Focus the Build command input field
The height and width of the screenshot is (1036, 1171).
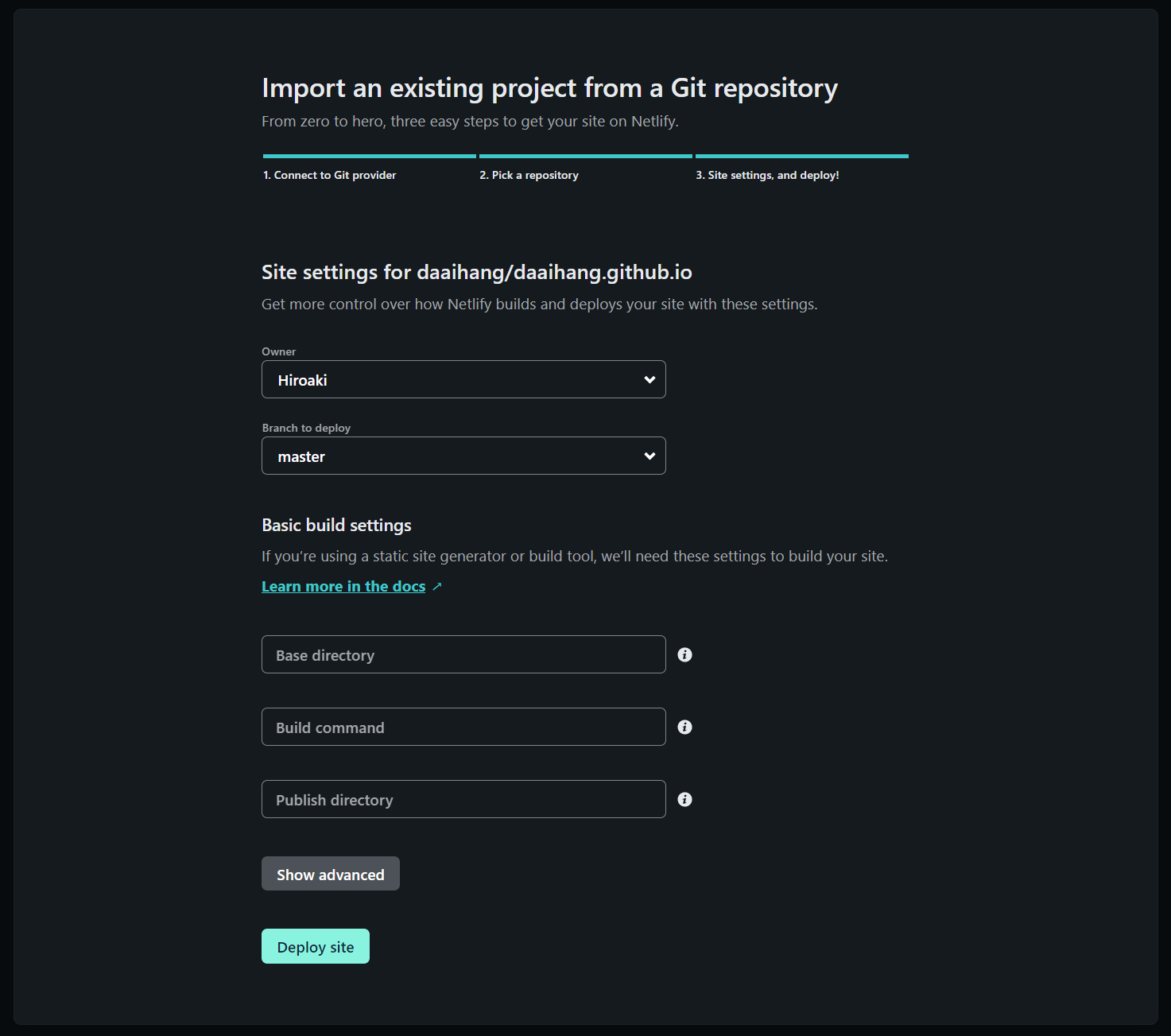463,727
